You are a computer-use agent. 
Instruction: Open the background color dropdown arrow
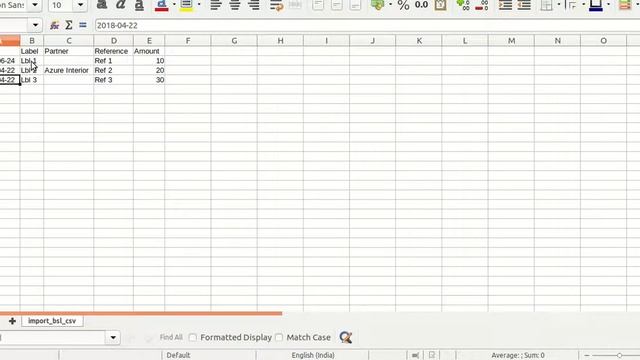(199, 5)
